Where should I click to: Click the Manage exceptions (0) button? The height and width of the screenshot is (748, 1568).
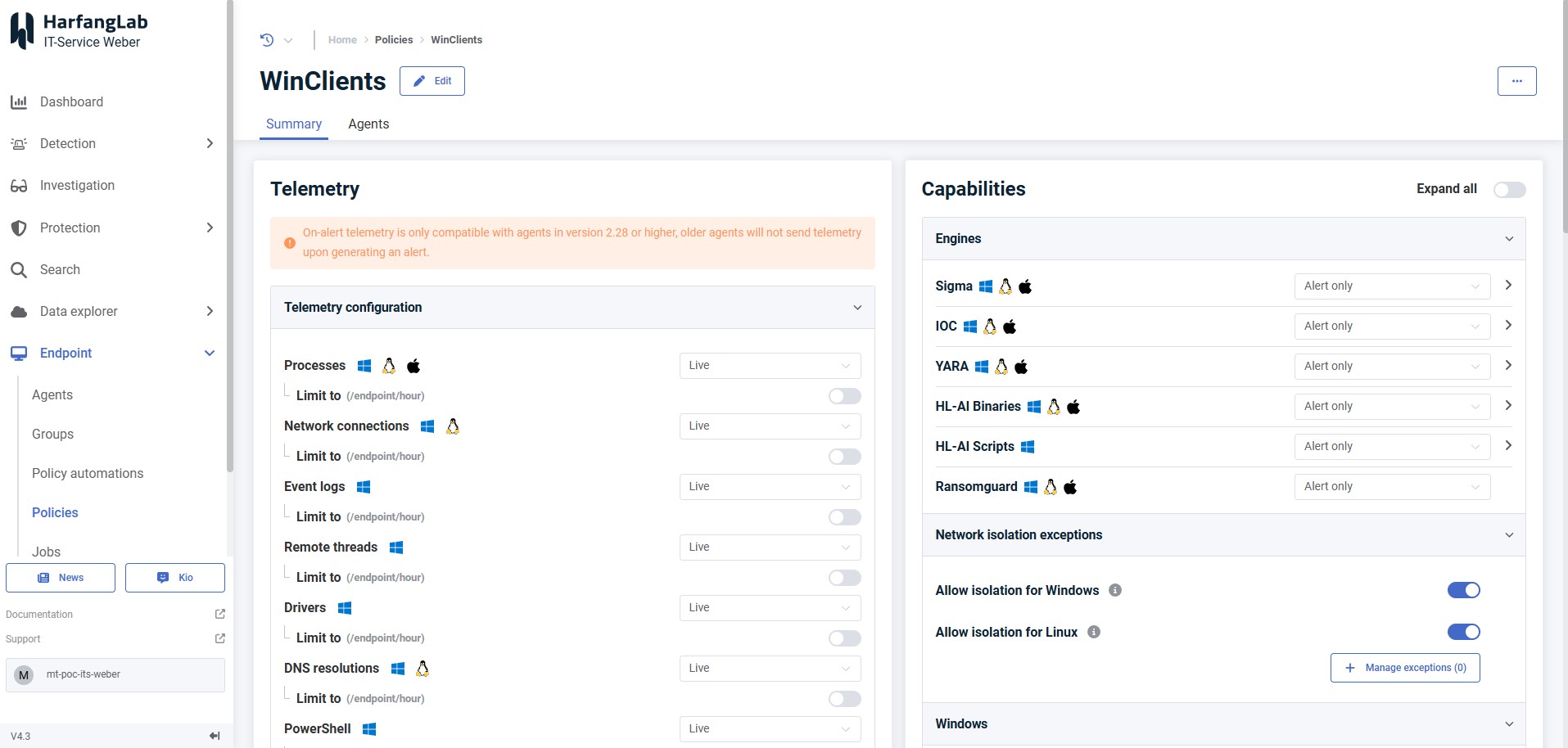pos(1405,668)
